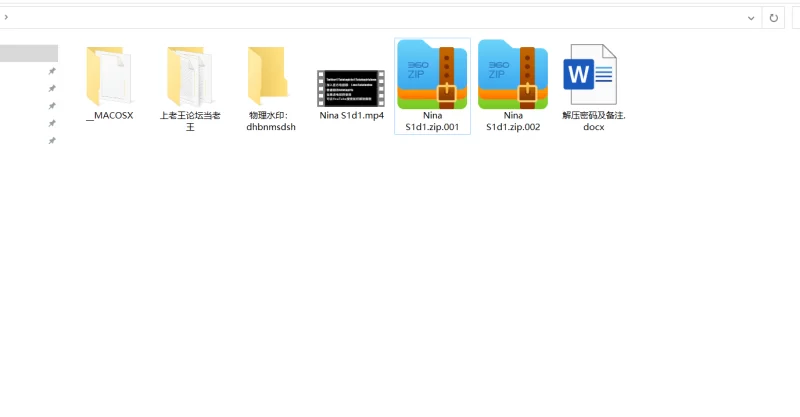Image resolution: width=800 pixels, height=417 pixels.
Task: Select the 上老王论坛当老王 folder icon
Action: [190, 76]
